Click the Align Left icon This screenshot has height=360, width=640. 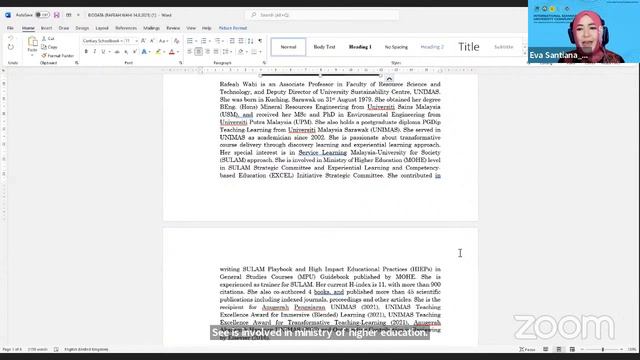[190, 52]
